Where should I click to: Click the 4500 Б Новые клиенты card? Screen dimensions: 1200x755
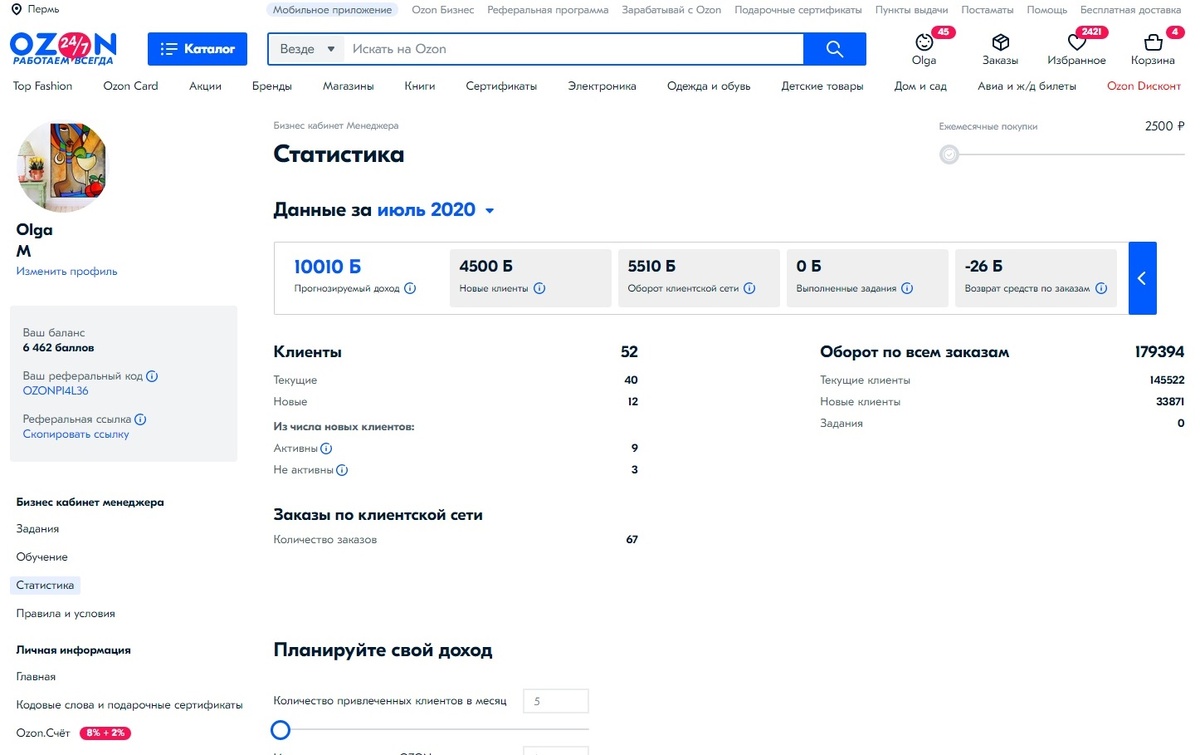coord(530,278)
